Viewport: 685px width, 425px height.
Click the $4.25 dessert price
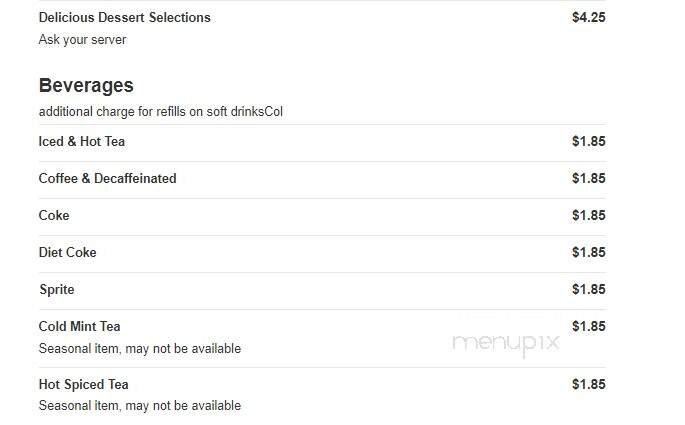(588, 17)
